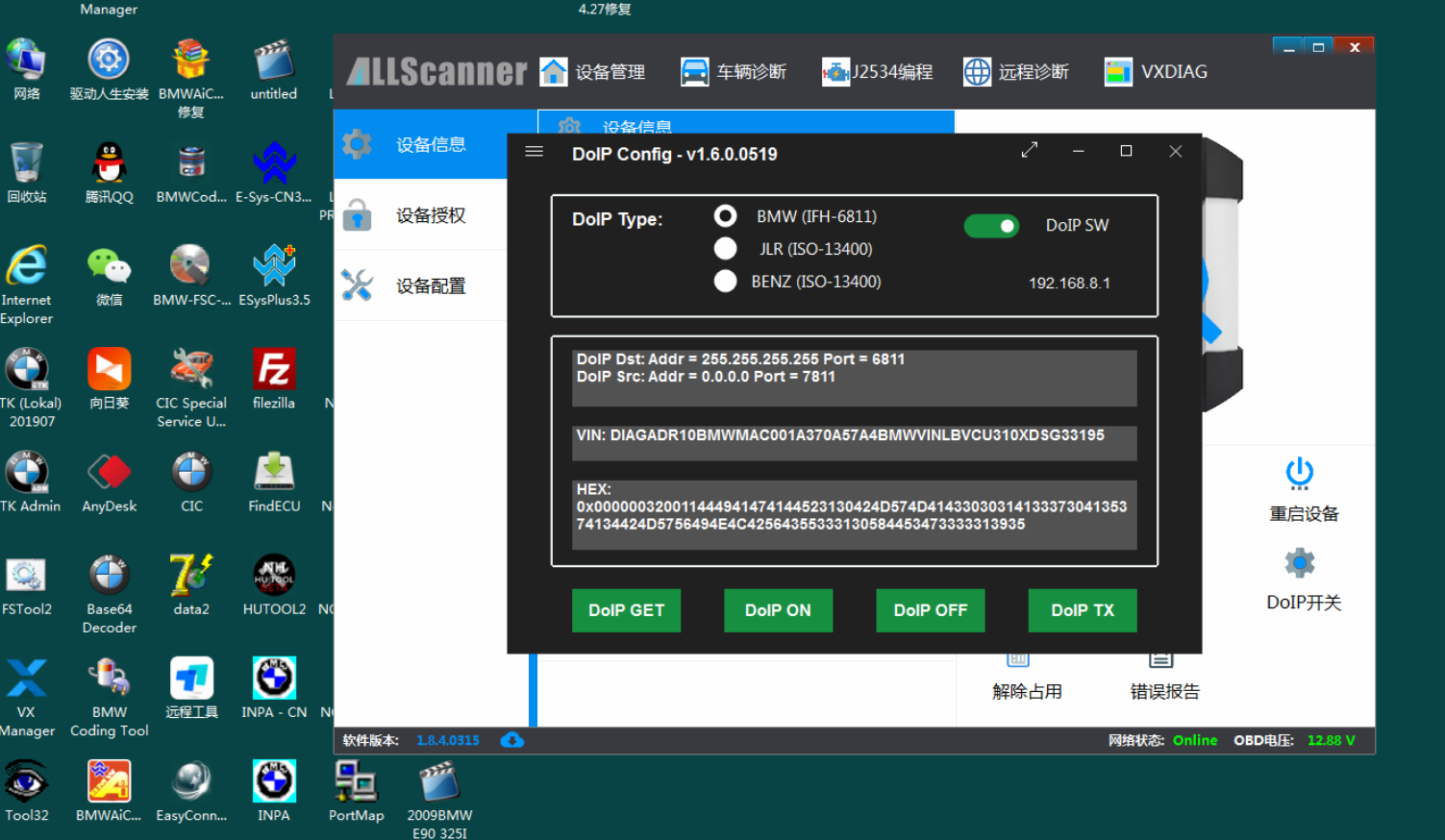The width and height of the screenshot is (1445, 840).
Task: Click the DoIP TX button
Action: pyautogui.click(x=1083, y=610)
